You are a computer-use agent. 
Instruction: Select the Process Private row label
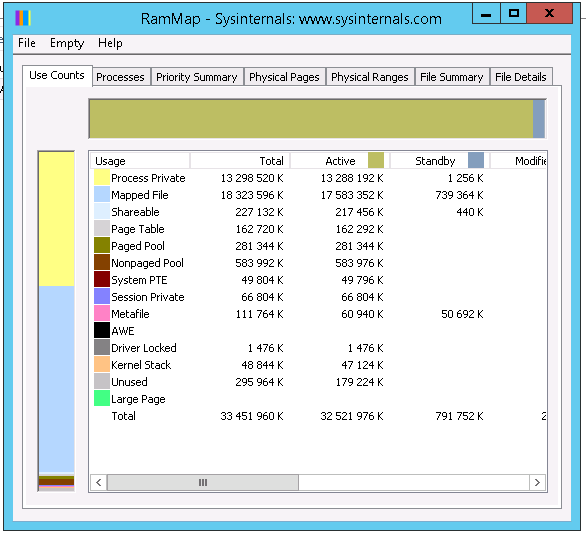click(148, 178)
